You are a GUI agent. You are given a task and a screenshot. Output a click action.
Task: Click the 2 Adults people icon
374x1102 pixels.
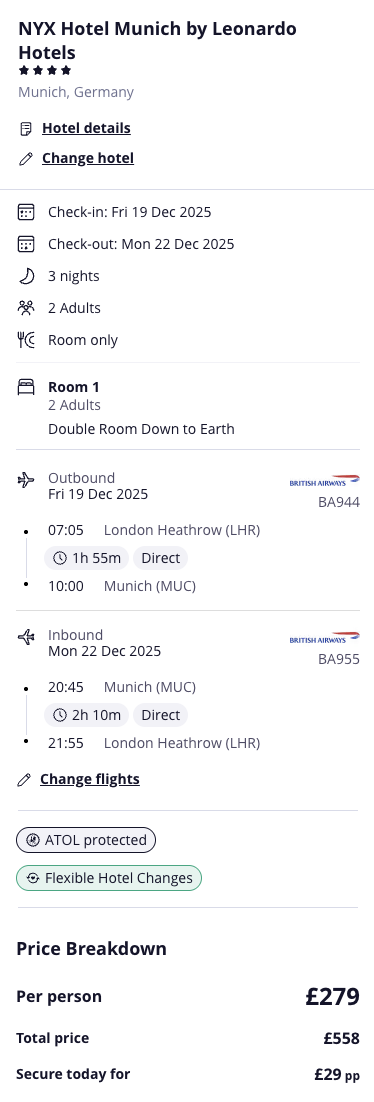click(26, 308)
